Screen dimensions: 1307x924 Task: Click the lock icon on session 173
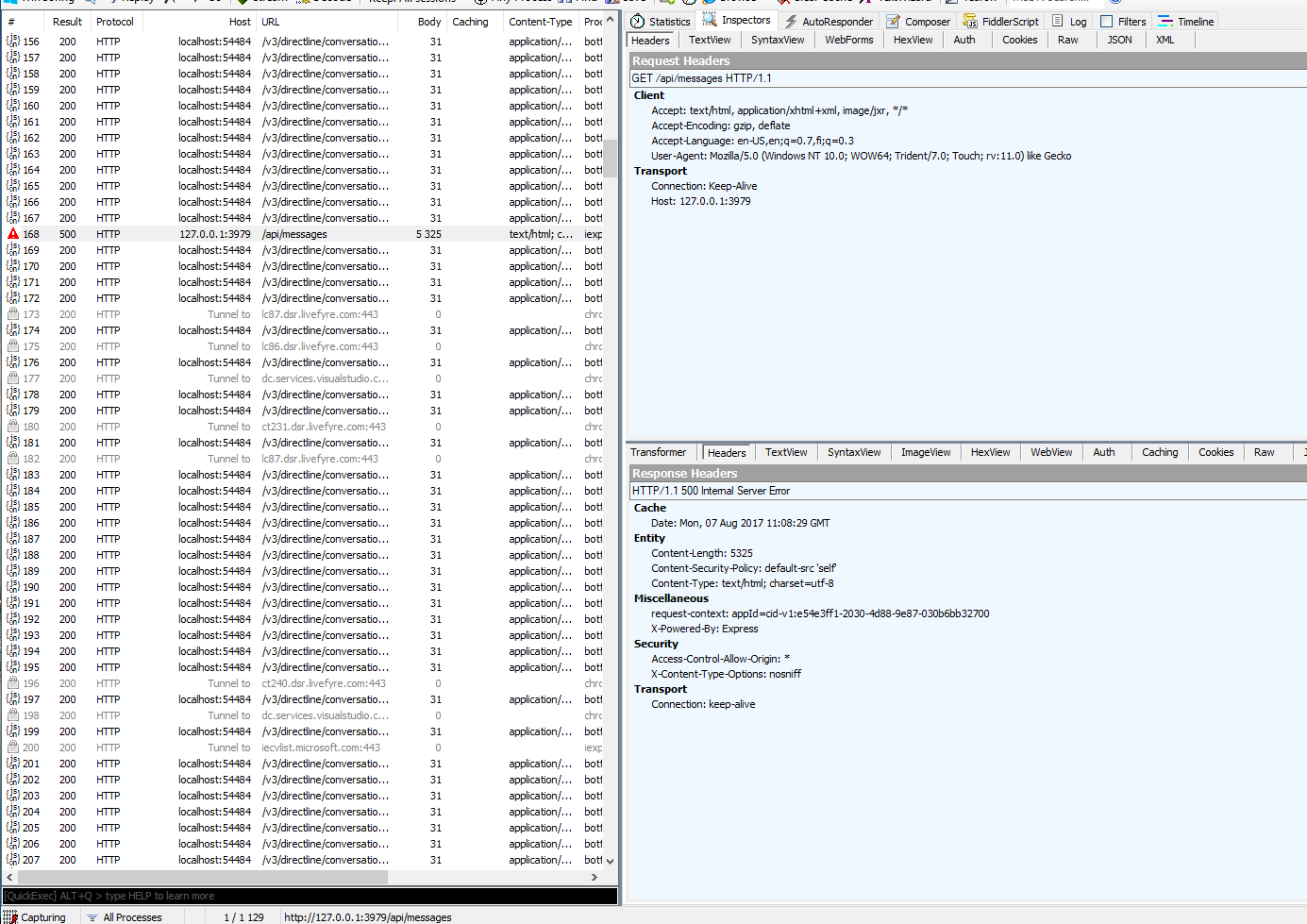[12, 314]
